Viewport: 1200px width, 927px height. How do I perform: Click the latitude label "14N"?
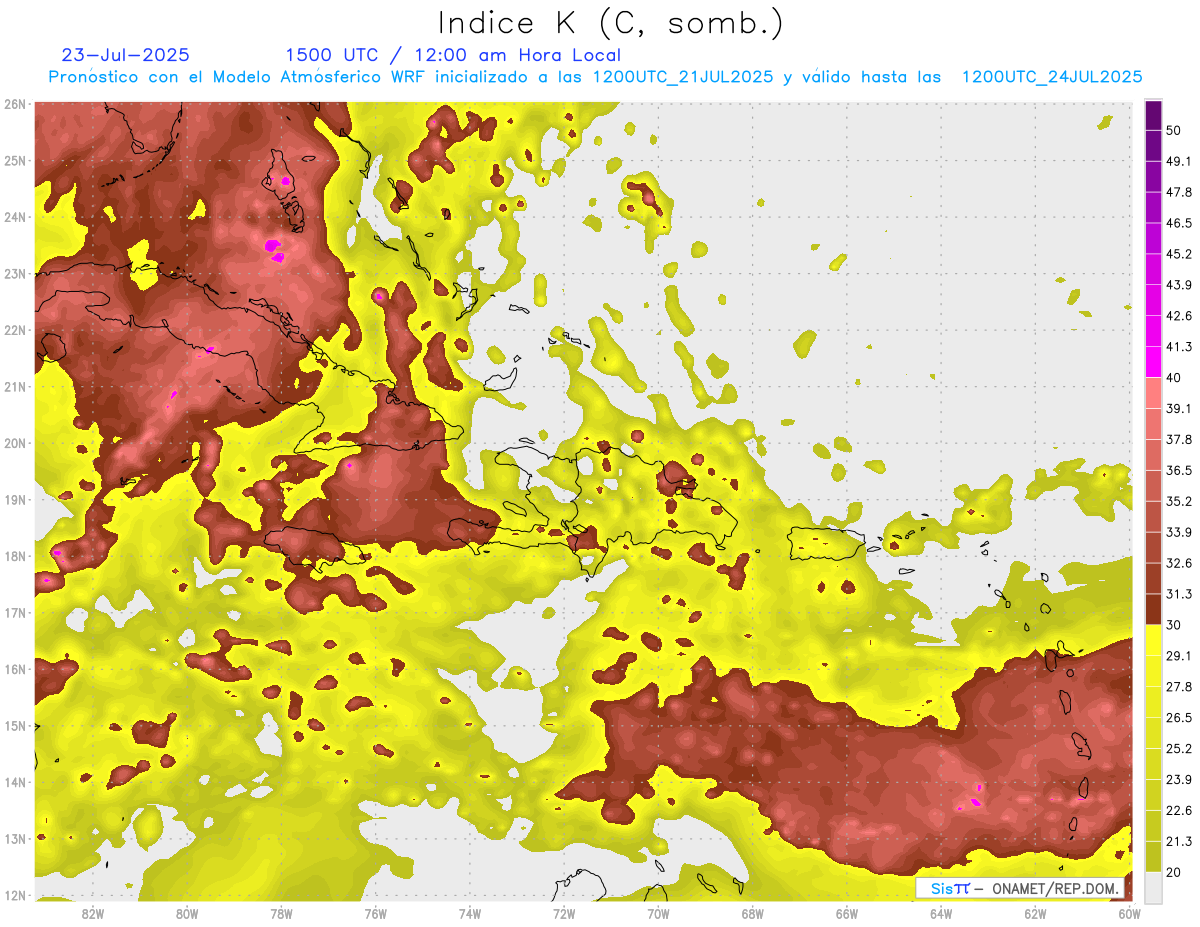pyautogui.click(x=14, y=782)
